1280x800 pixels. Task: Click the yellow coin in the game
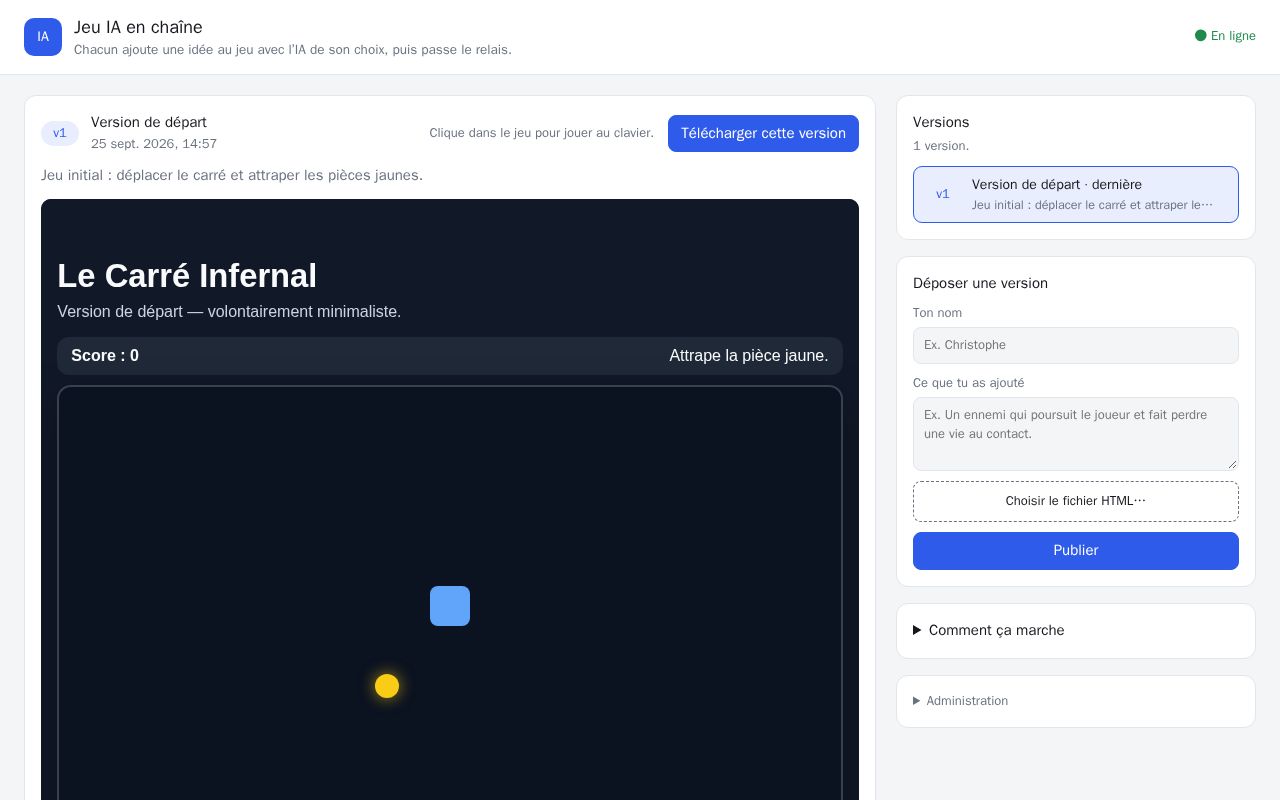coord(387,686)
